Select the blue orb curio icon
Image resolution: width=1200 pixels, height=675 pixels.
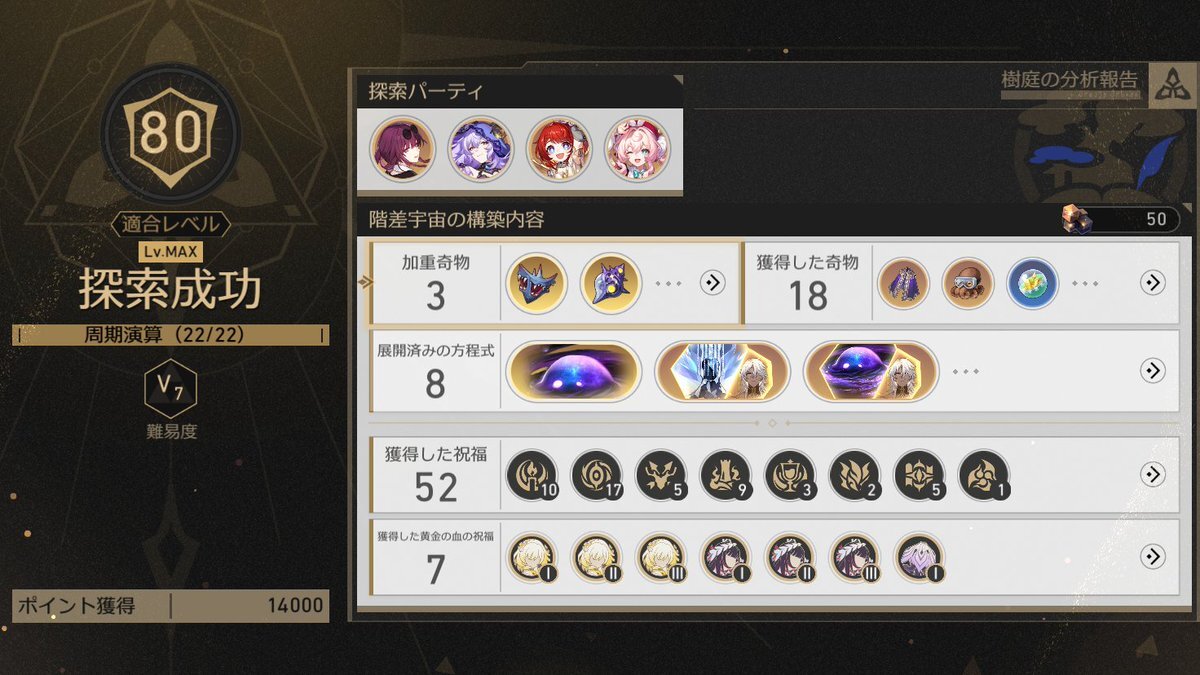click(x=1032, y=283)
